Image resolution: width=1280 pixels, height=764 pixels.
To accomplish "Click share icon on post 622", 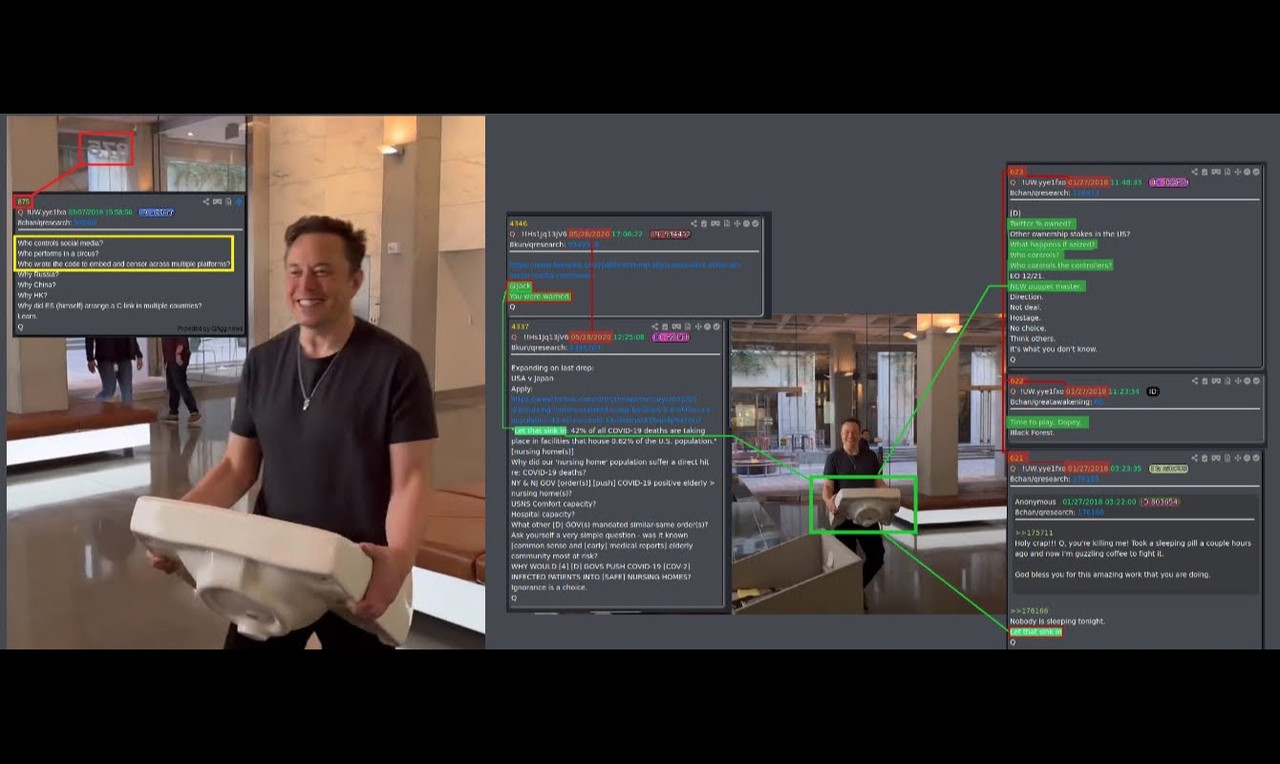I will (1195, 381).
